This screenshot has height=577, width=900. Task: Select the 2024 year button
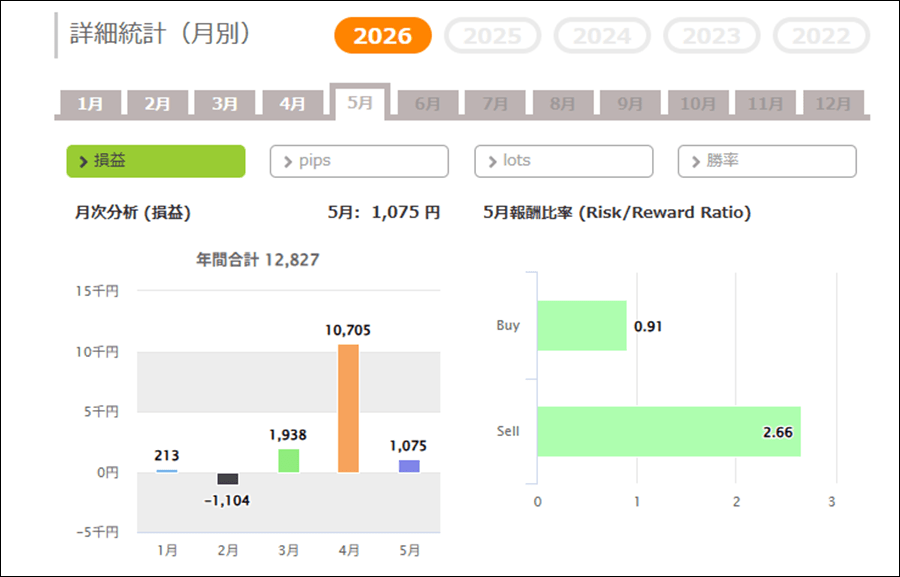602,36
